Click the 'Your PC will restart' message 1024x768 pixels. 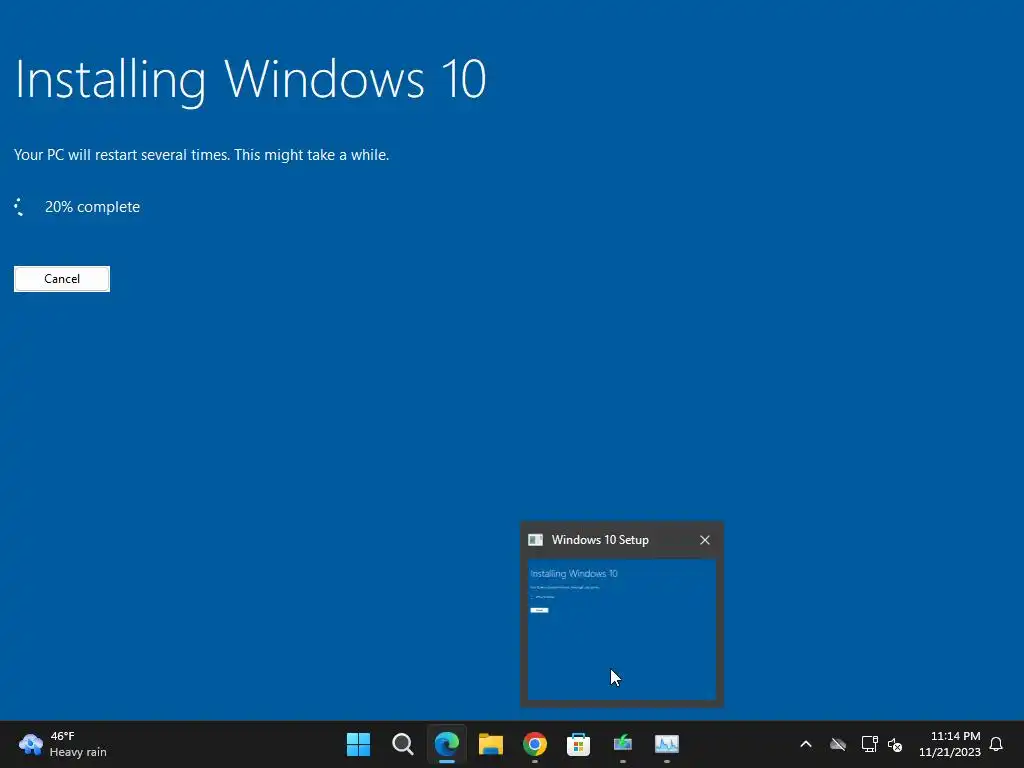click(x=201, y=155)
